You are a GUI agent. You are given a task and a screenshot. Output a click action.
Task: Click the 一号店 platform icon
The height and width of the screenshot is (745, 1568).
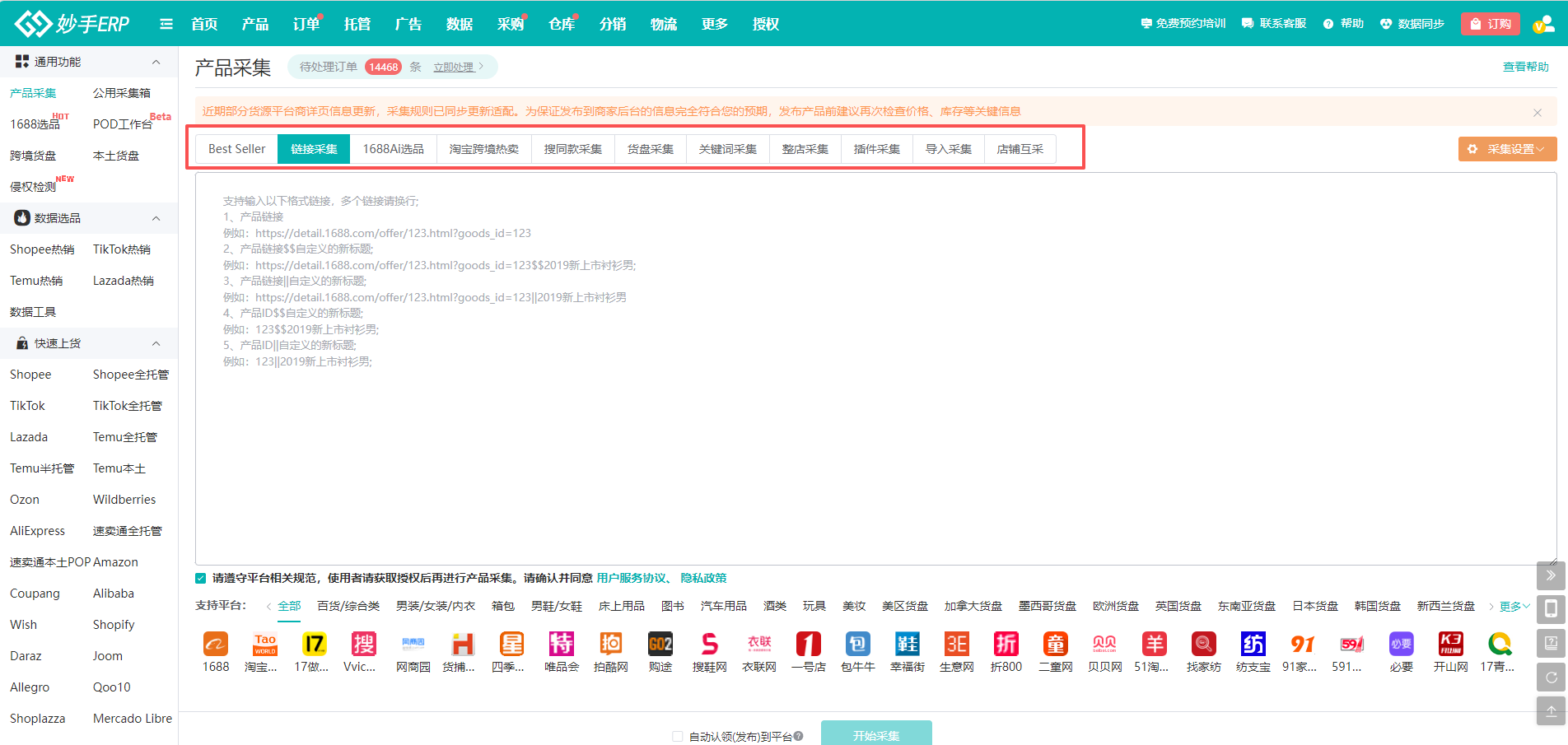(809, 643)
